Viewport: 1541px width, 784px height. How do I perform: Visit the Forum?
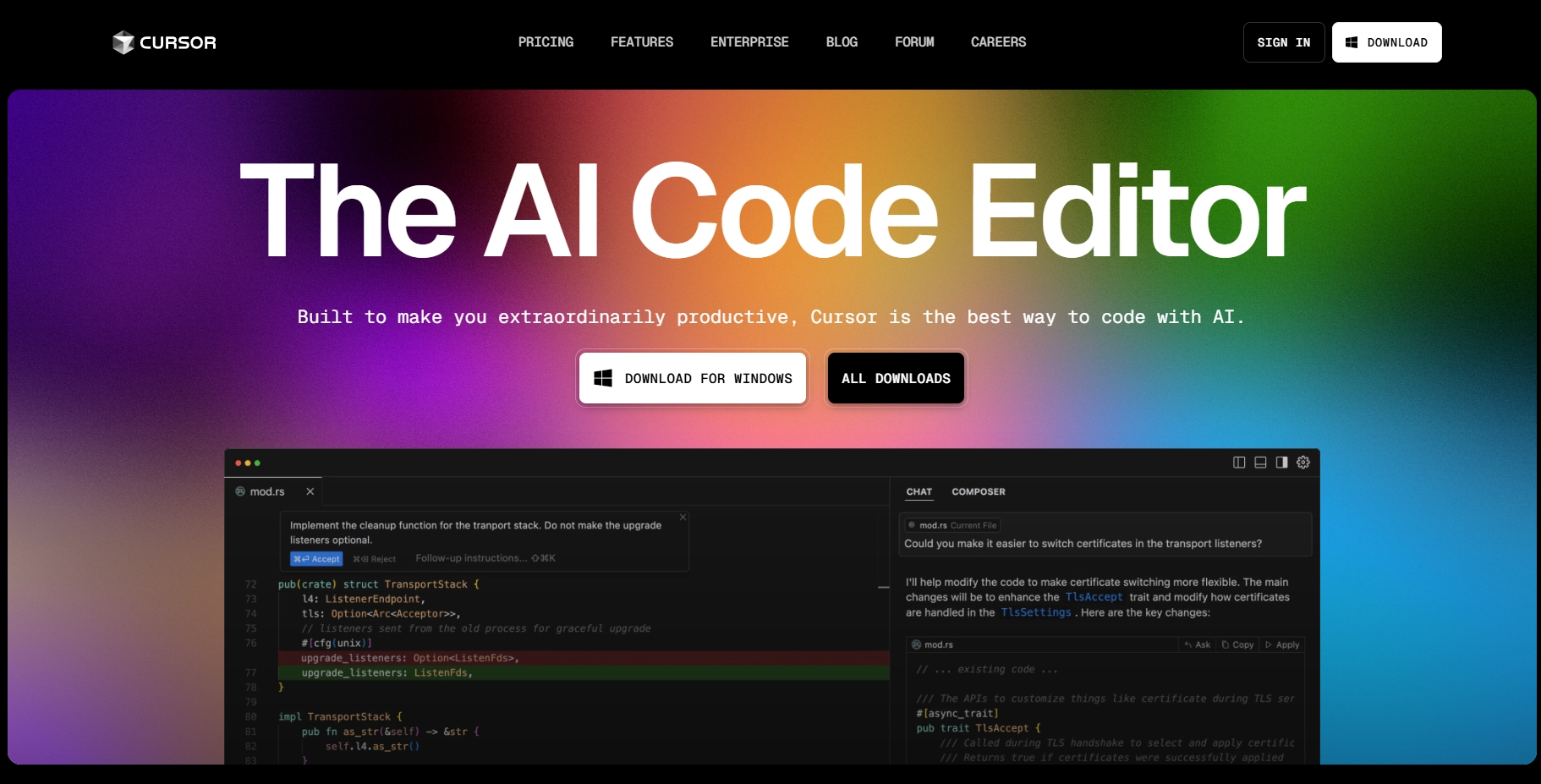pos(914,42)
